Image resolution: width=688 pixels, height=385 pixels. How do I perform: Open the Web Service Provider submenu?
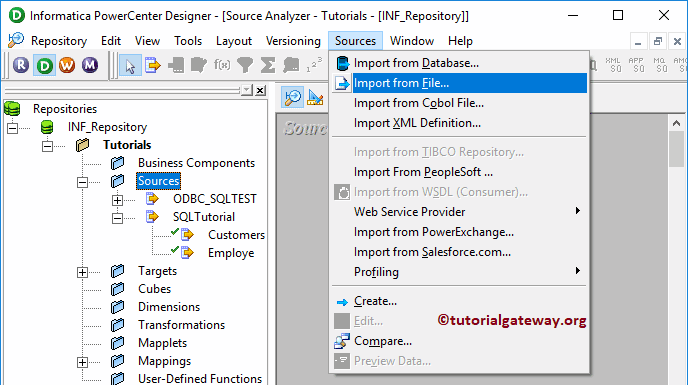click(459, 212)
